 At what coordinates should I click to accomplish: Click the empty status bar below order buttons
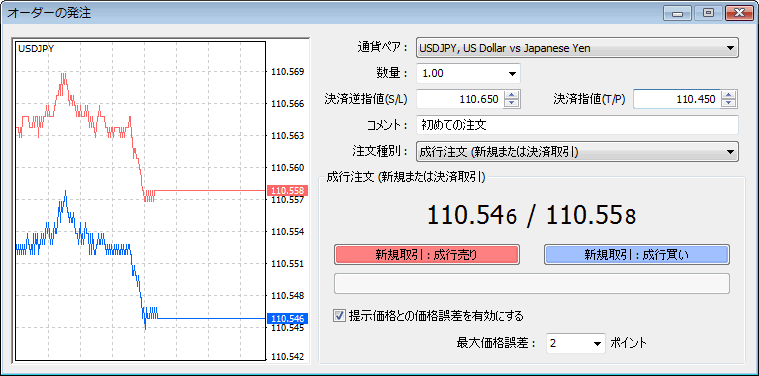click(531, 284)
